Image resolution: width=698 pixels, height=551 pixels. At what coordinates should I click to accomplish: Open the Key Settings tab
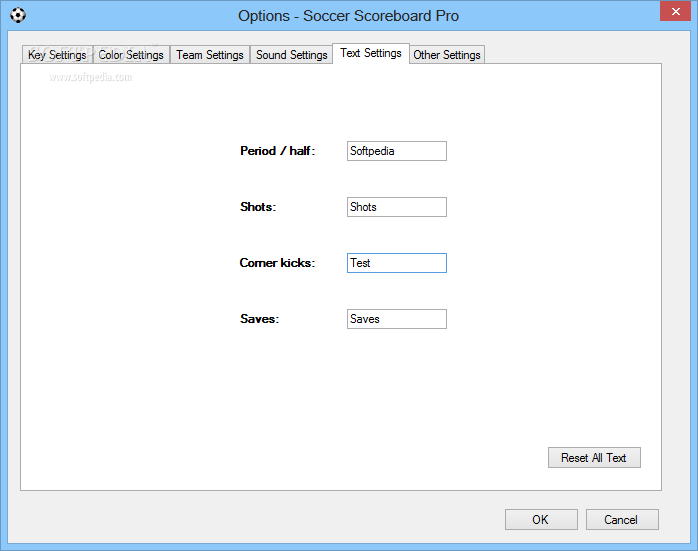(57, 55)
